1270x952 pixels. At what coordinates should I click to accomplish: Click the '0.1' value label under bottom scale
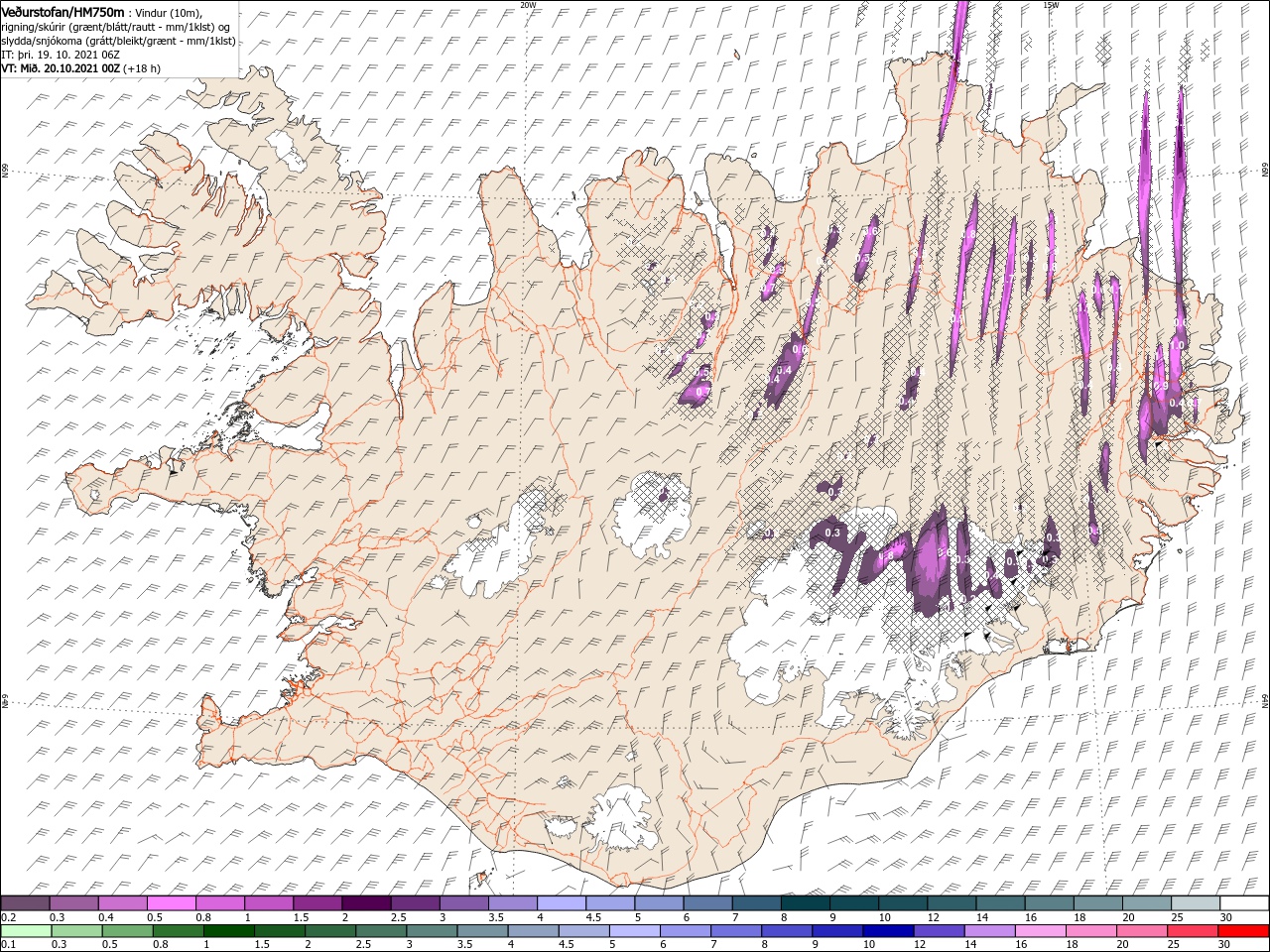click(x=7, y=945)
